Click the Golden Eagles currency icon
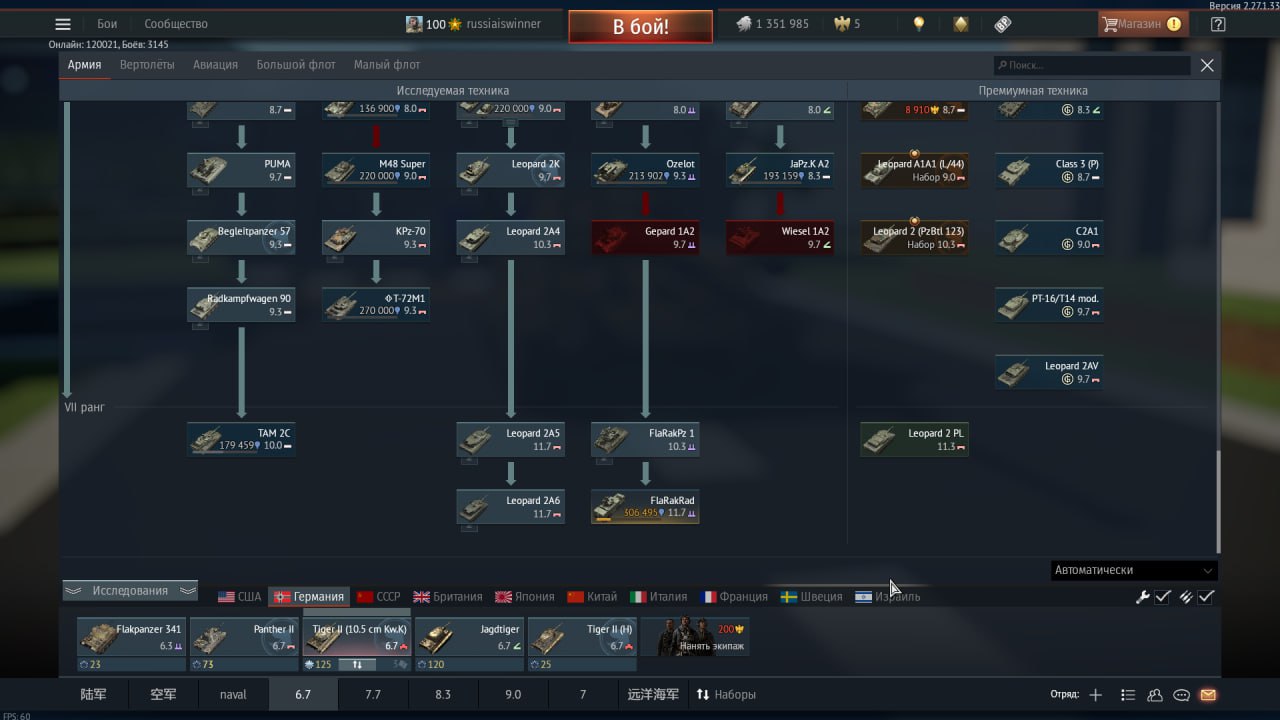Image resolution: width=1280 pixels, height=720 pixels. point(841,24)
